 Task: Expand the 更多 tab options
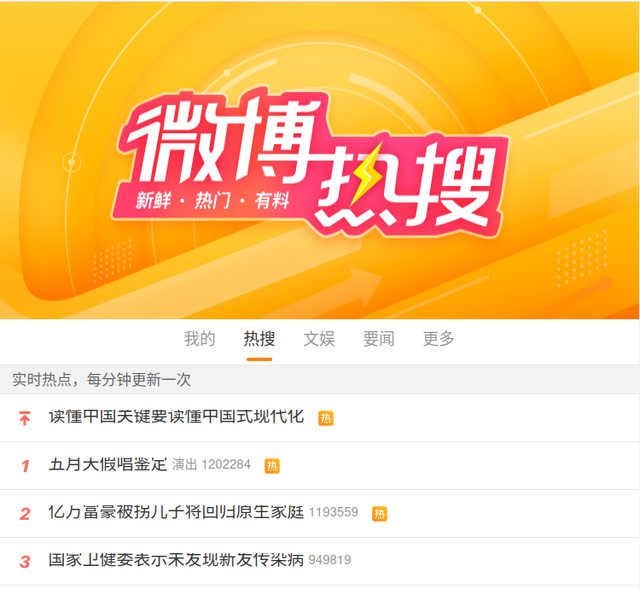click(x=438, y=339)
